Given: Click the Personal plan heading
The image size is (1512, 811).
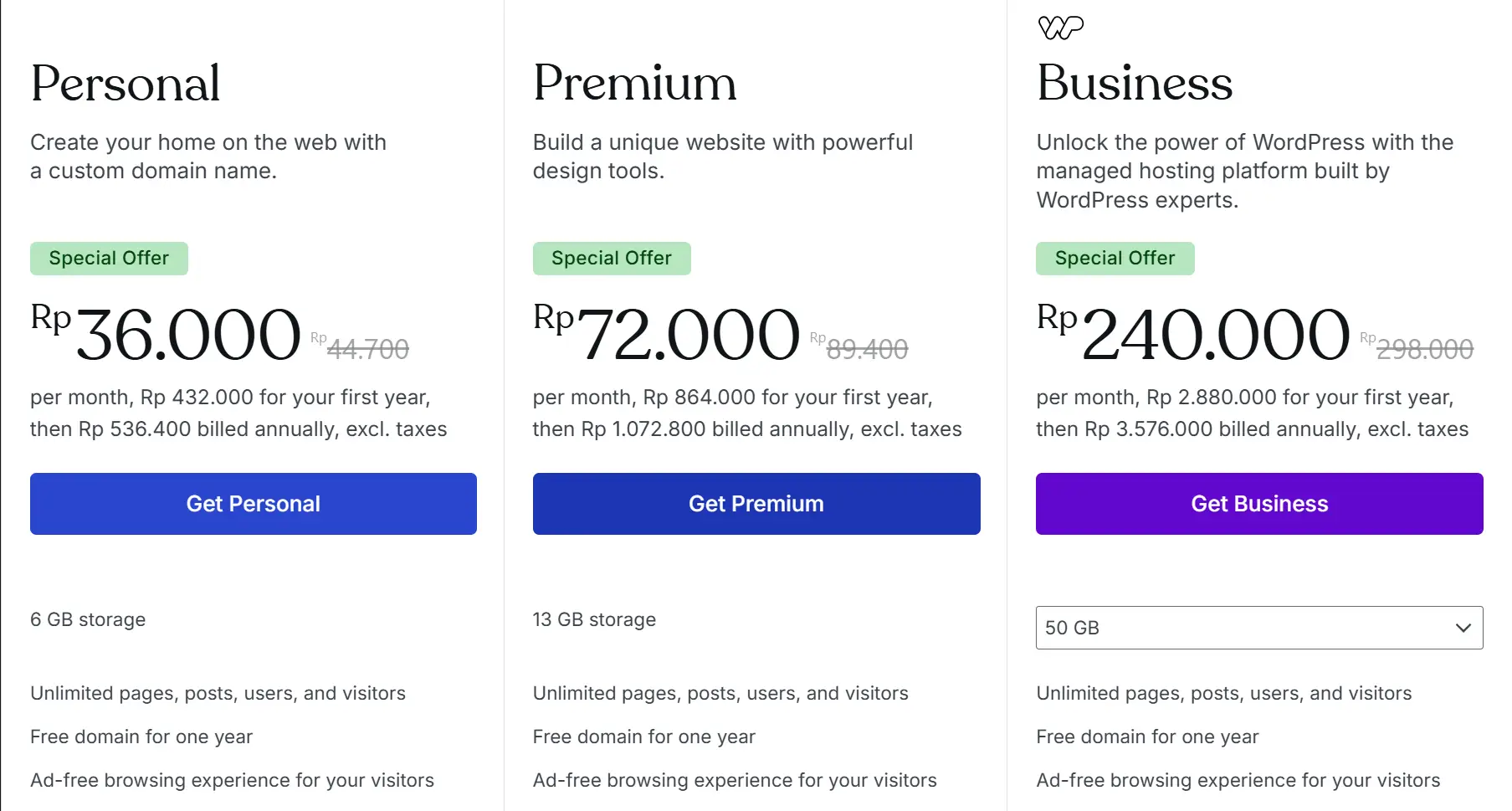Looking at the screenshot, I should pos(126,84).
